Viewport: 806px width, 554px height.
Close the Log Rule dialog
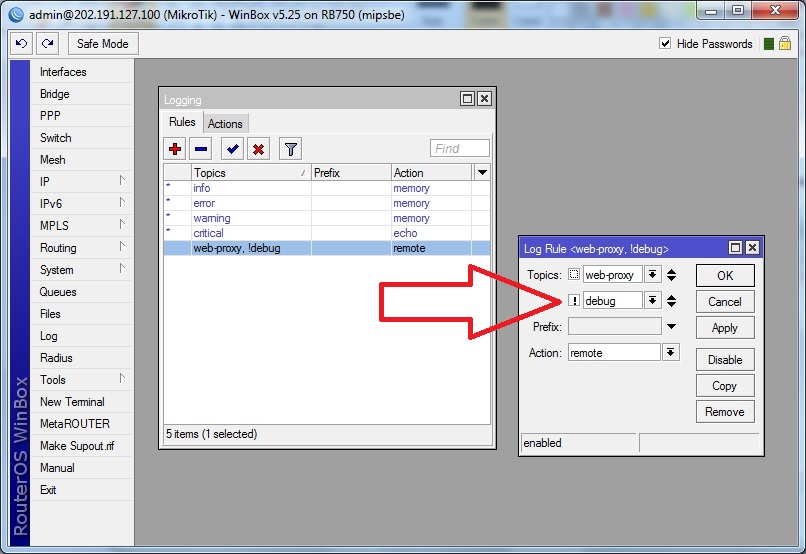(752, 248)
